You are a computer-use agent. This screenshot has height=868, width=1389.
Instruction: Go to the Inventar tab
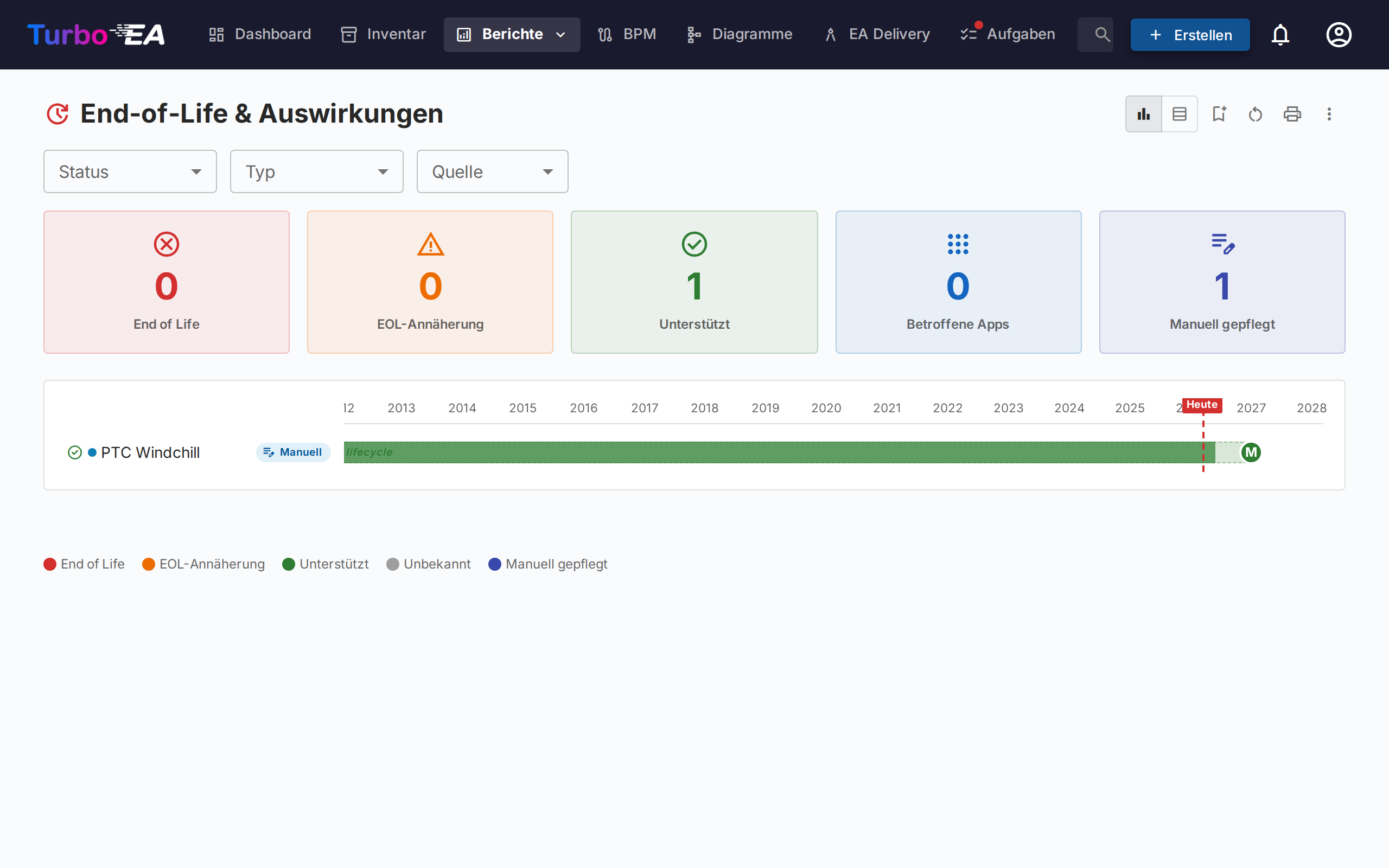click(x=384, y=34)
